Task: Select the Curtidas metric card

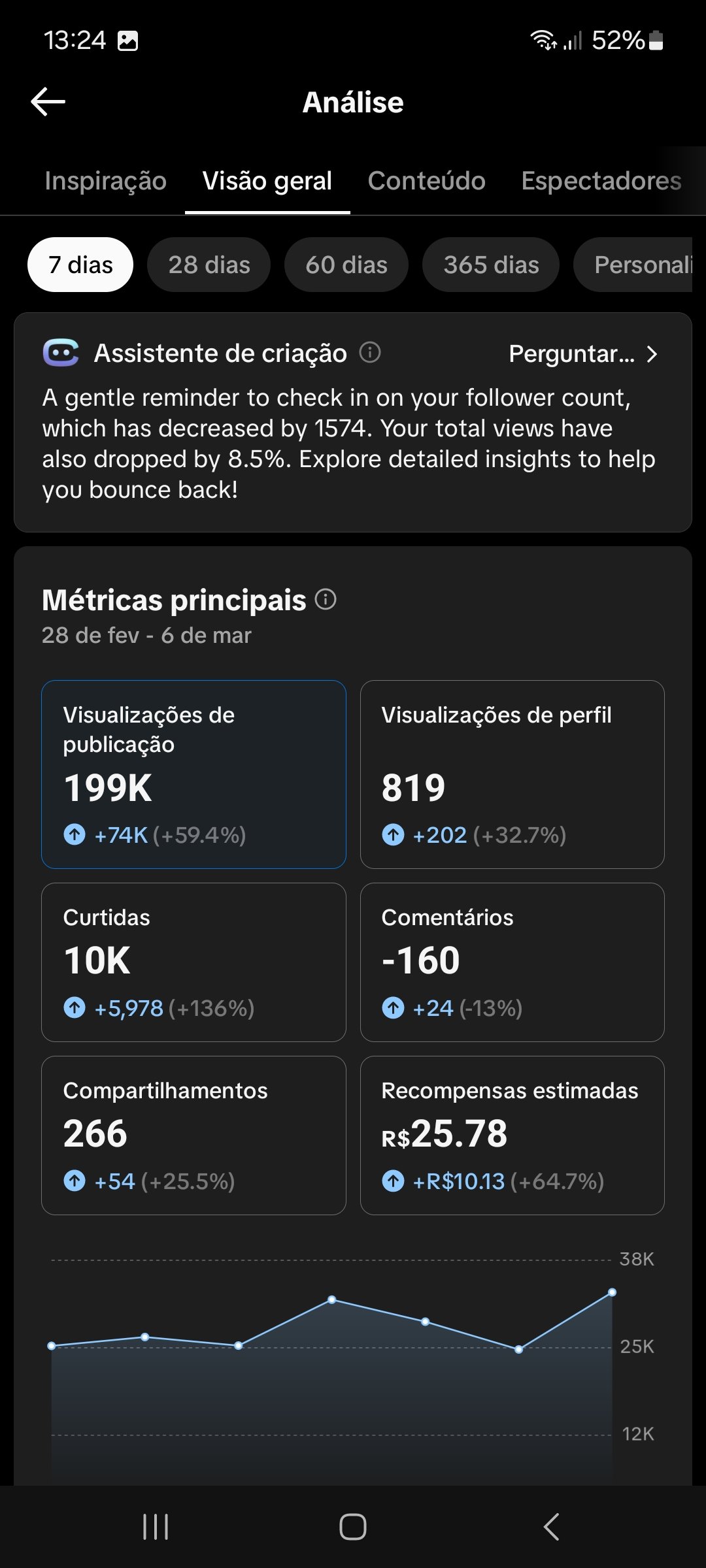Action: click(x=193, y=962)
